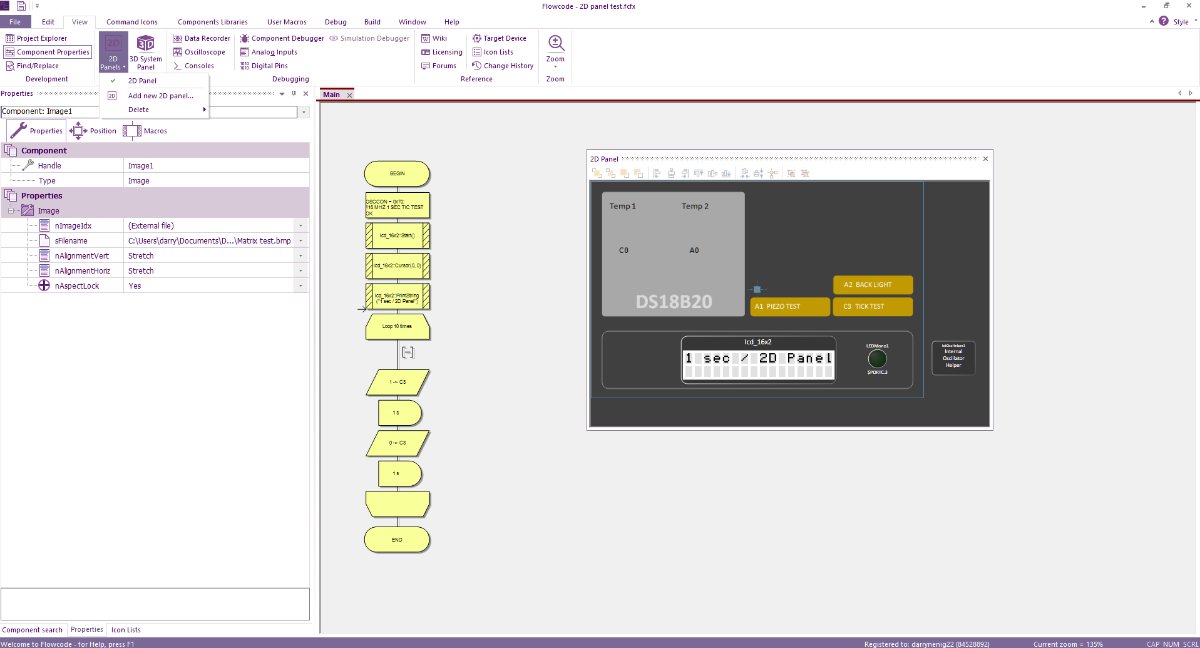This screenshot has width=1200, height=648.
Task: Select the green LED component
Action: [877, 359]
